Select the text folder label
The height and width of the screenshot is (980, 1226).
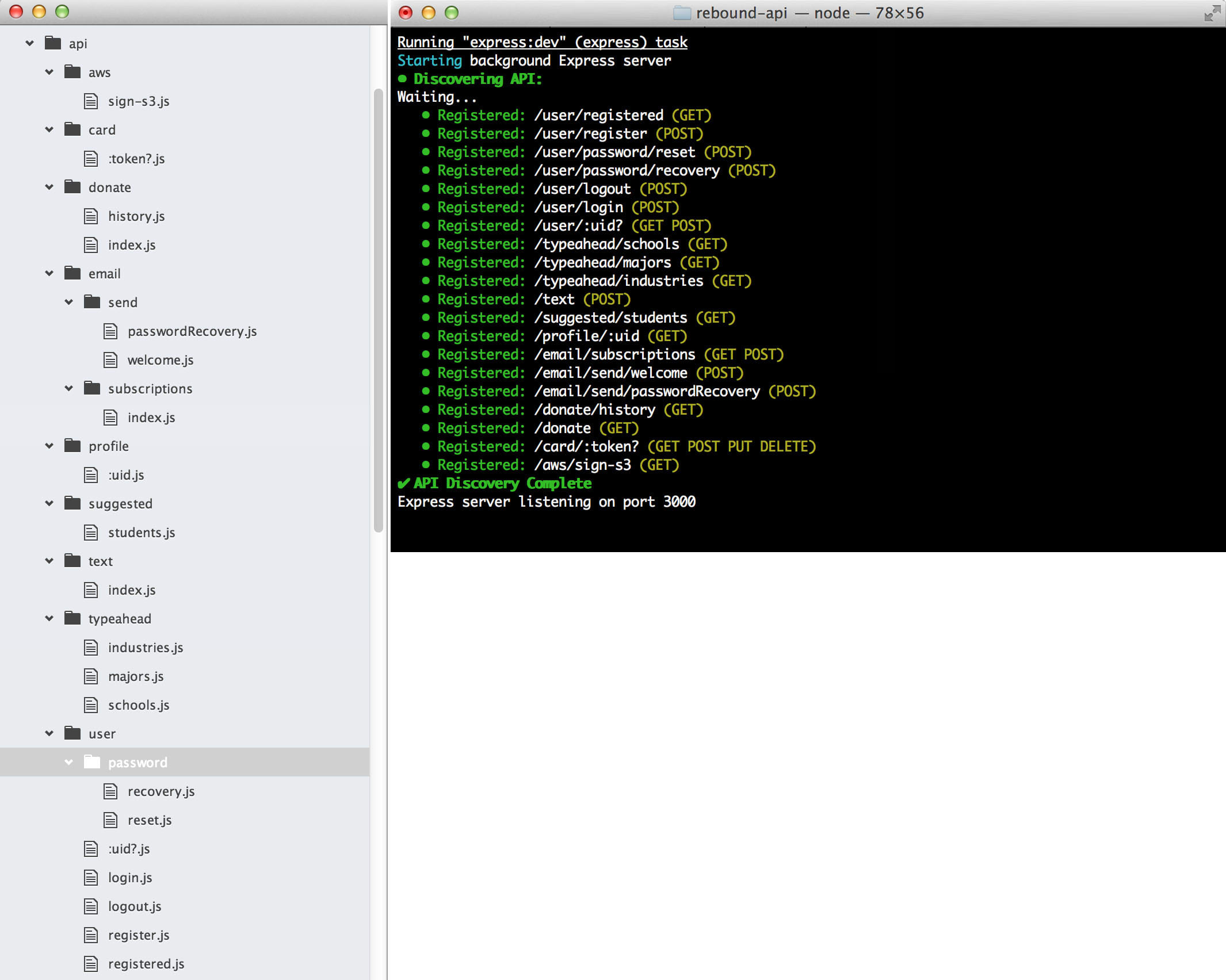pyautogui.click(x=101, y=561)
